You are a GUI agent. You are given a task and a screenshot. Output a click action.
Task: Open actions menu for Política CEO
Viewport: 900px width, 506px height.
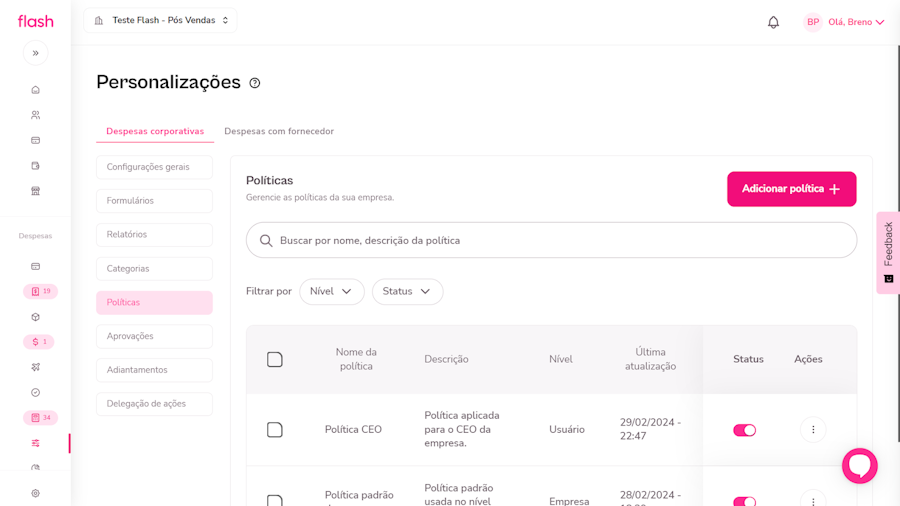click(x=813, y=430)
